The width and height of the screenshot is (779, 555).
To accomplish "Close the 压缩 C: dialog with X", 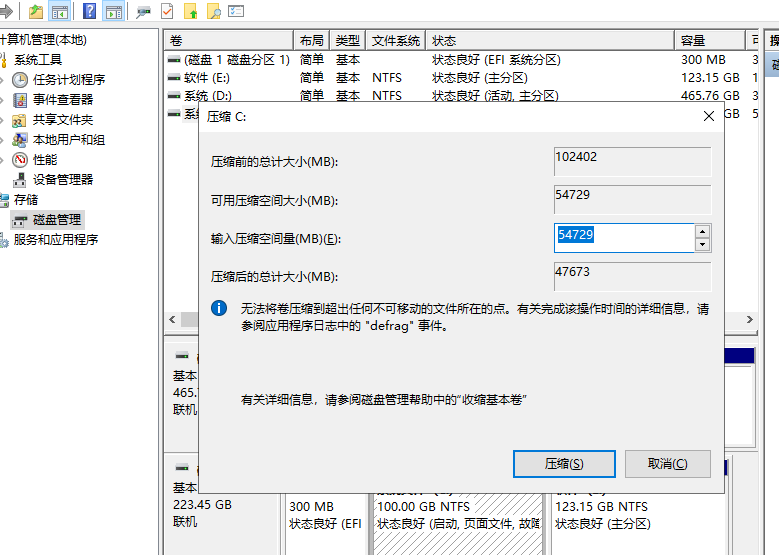I will tap(709, 116).
